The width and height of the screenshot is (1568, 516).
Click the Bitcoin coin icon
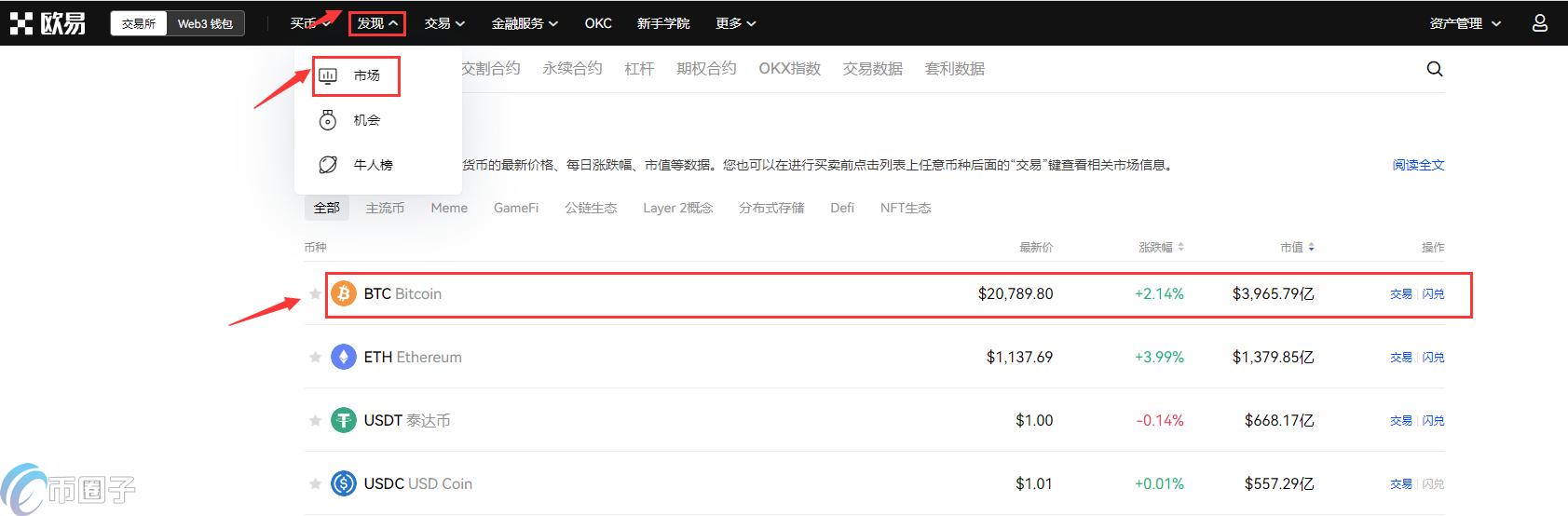[x=344, y=294]
